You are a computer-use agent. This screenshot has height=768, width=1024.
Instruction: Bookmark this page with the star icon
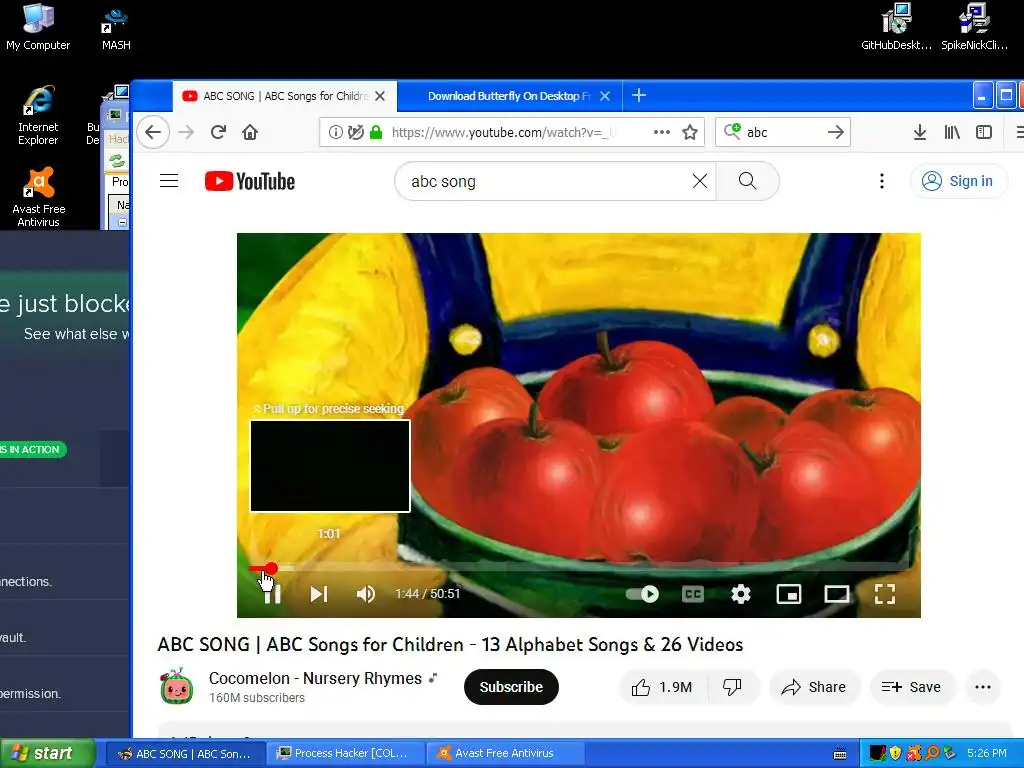(690, 133)
